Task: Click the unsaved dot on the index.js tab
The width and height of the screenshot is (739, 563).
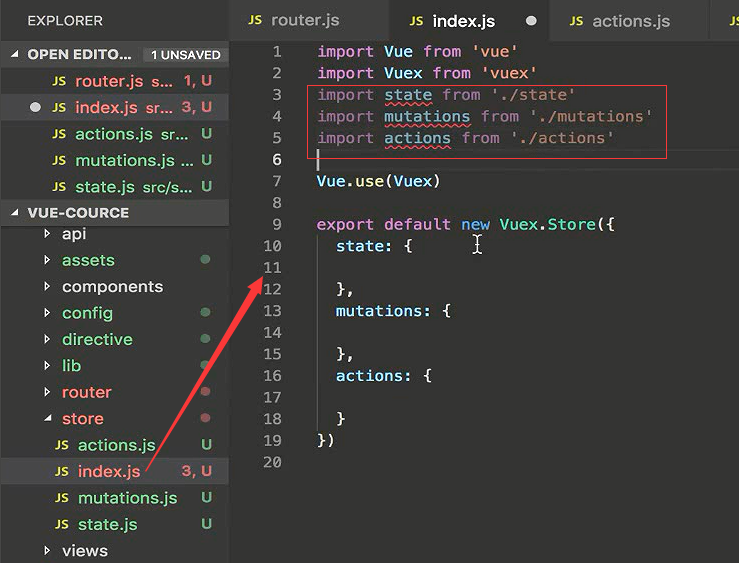Action: 531,21
